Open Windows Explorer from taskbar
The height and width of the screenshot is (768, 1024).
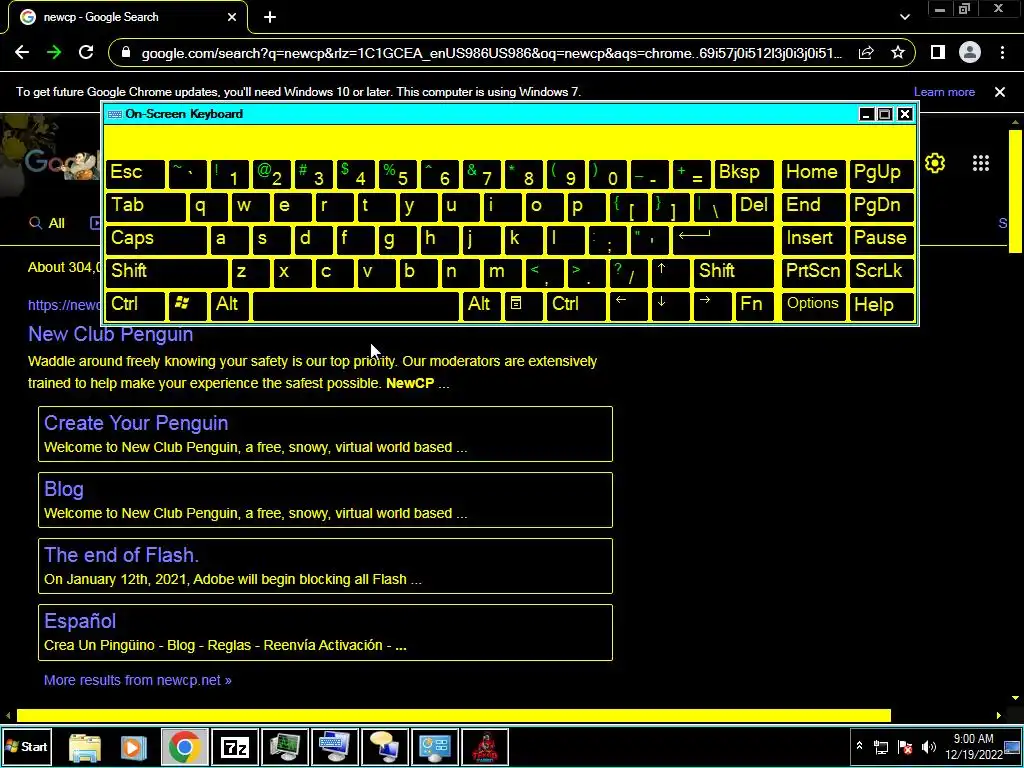tap(85, 747)
